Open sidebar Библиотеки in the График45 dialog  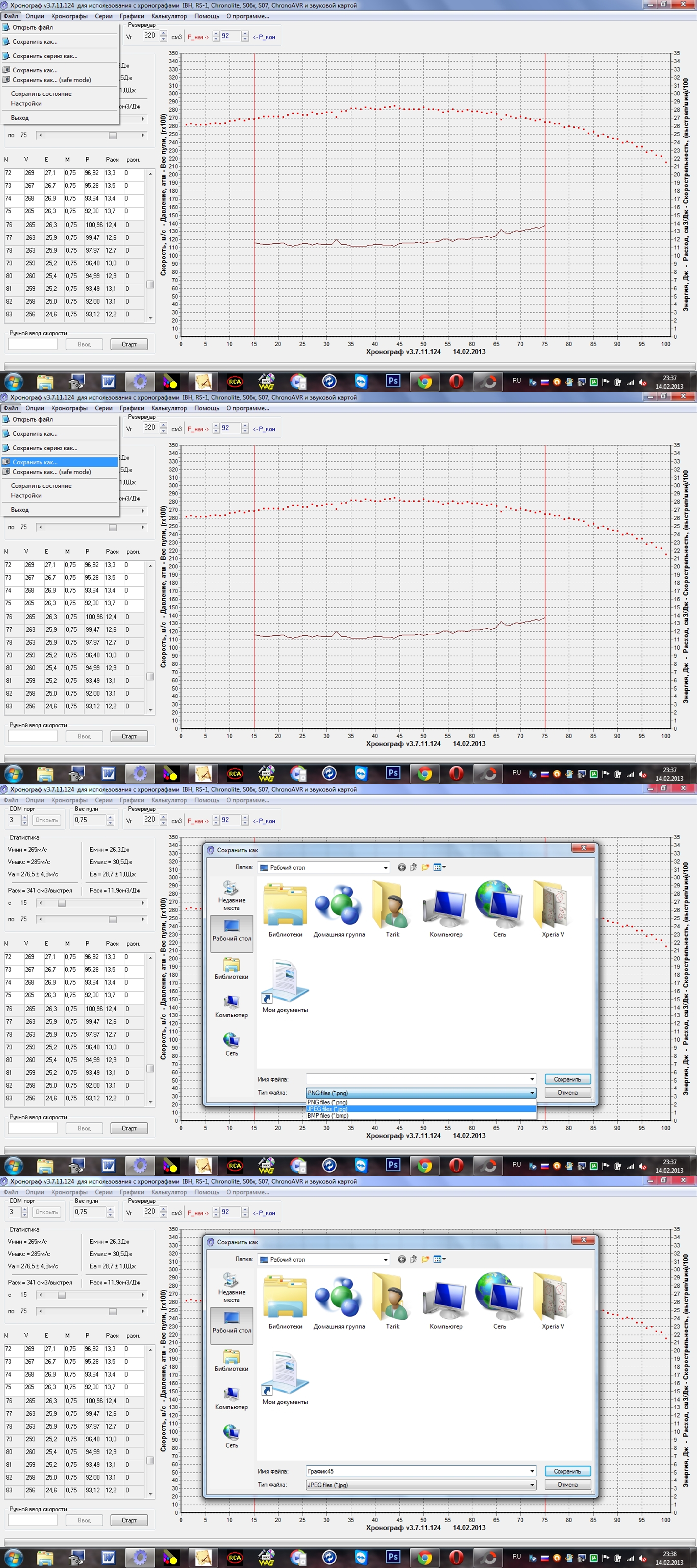pyautogui.click(x=231, y=1360)
